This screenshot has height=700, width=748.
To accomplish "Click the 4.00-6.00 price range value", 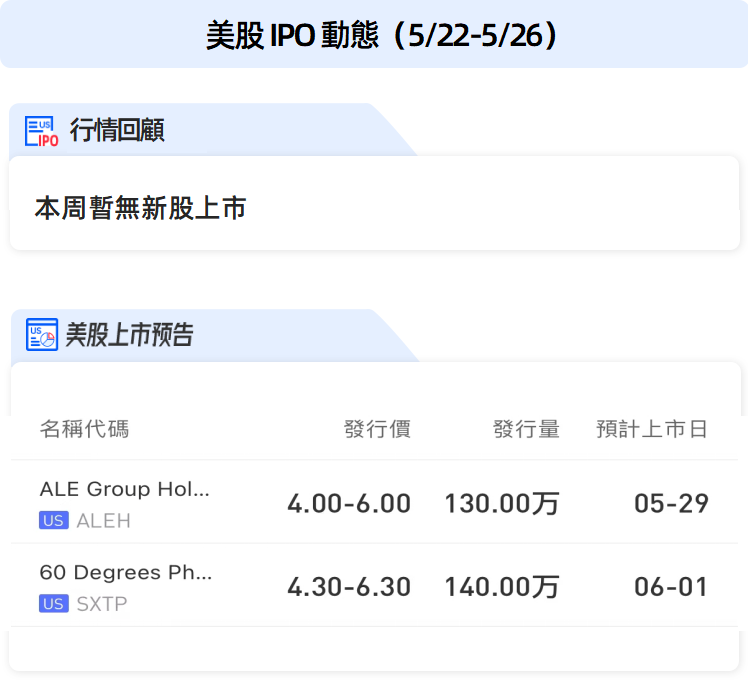I will click(349, 503).
